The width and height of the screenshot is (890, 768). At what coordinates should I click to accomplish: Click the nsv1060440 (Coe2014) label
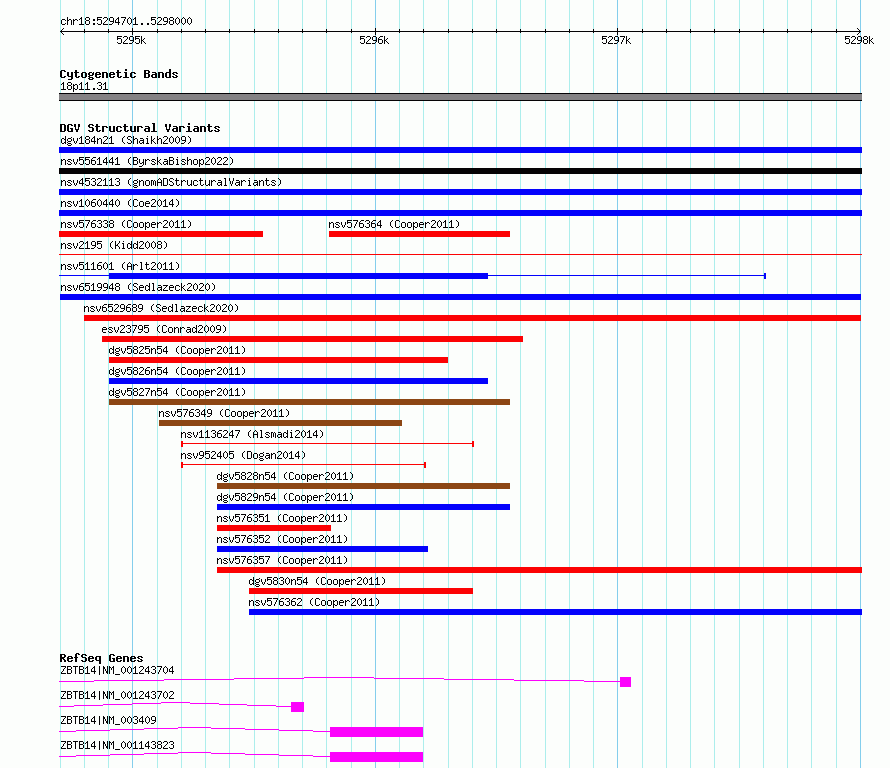tap(120, 203)
